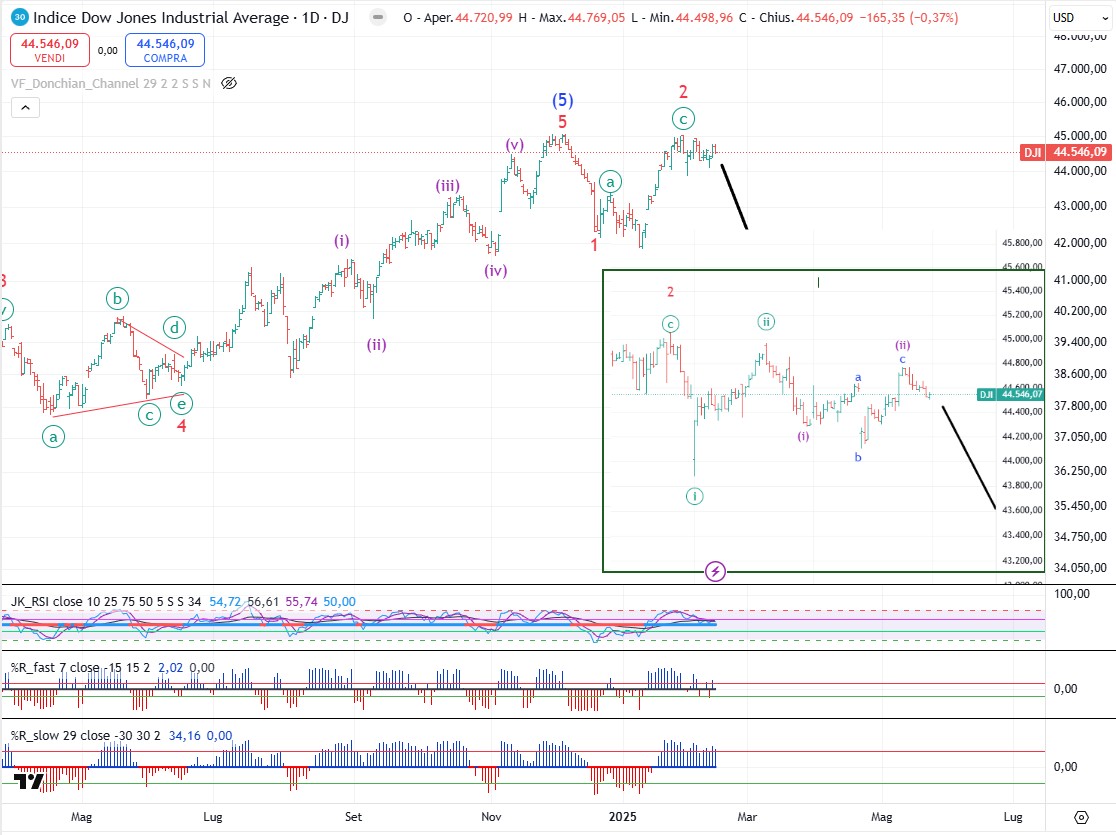Viewport: 1116px width, 835px height.
Task: Click the Indice Dow Jones Industrial Average title
Action: [x=161, y=17]
